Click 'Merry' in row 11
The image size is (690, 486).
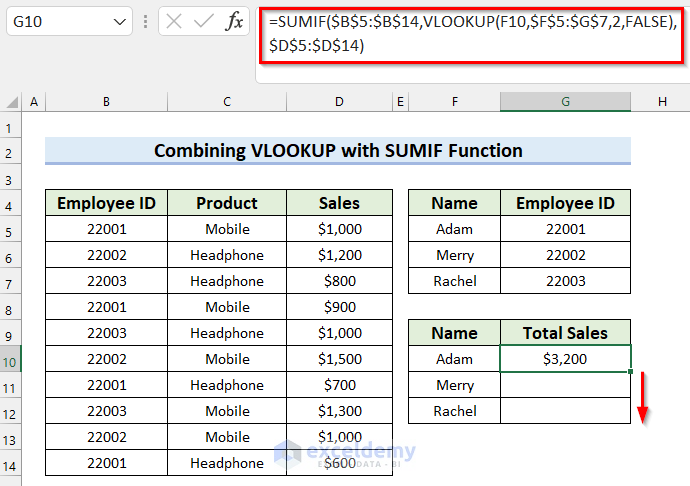[x=455, y=385]
